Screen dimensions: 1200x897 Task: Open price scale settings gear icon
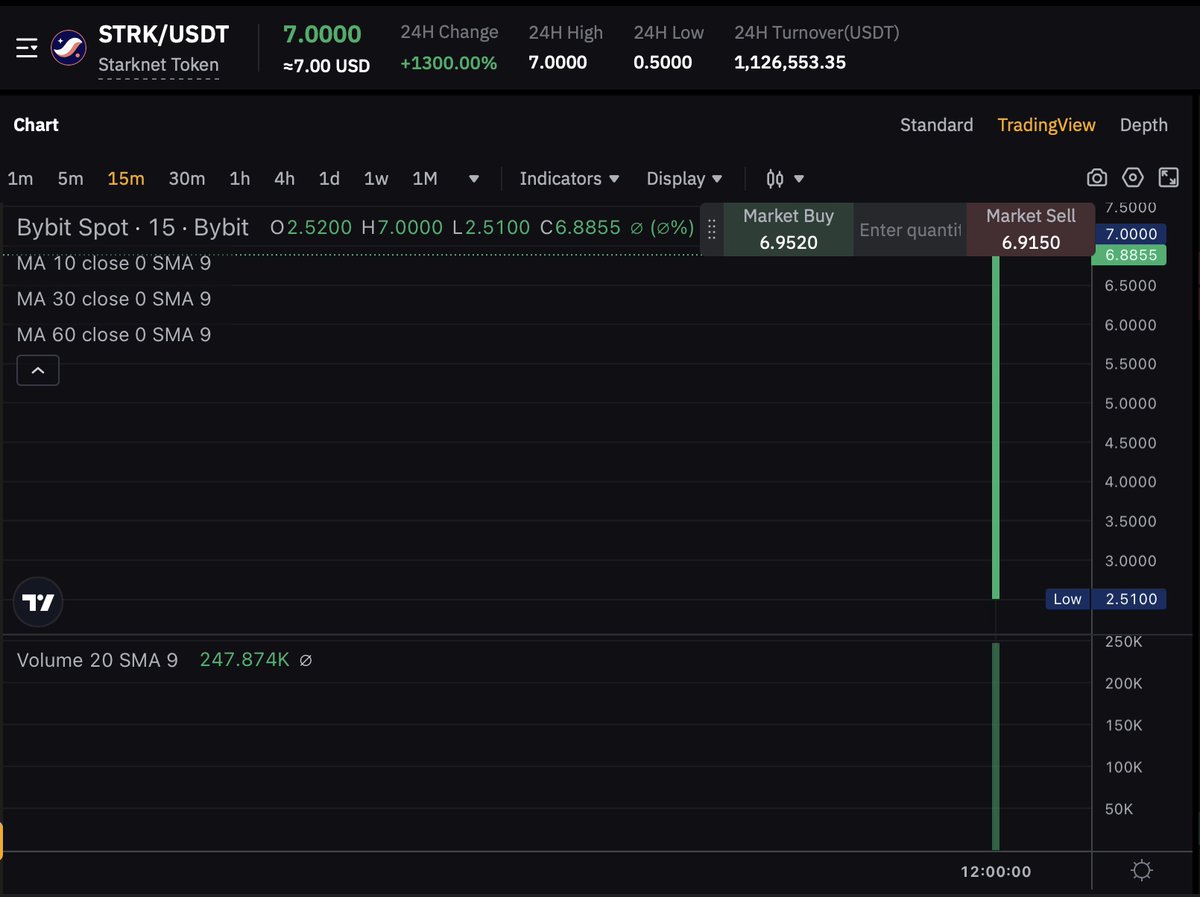tap(1141, 871)
